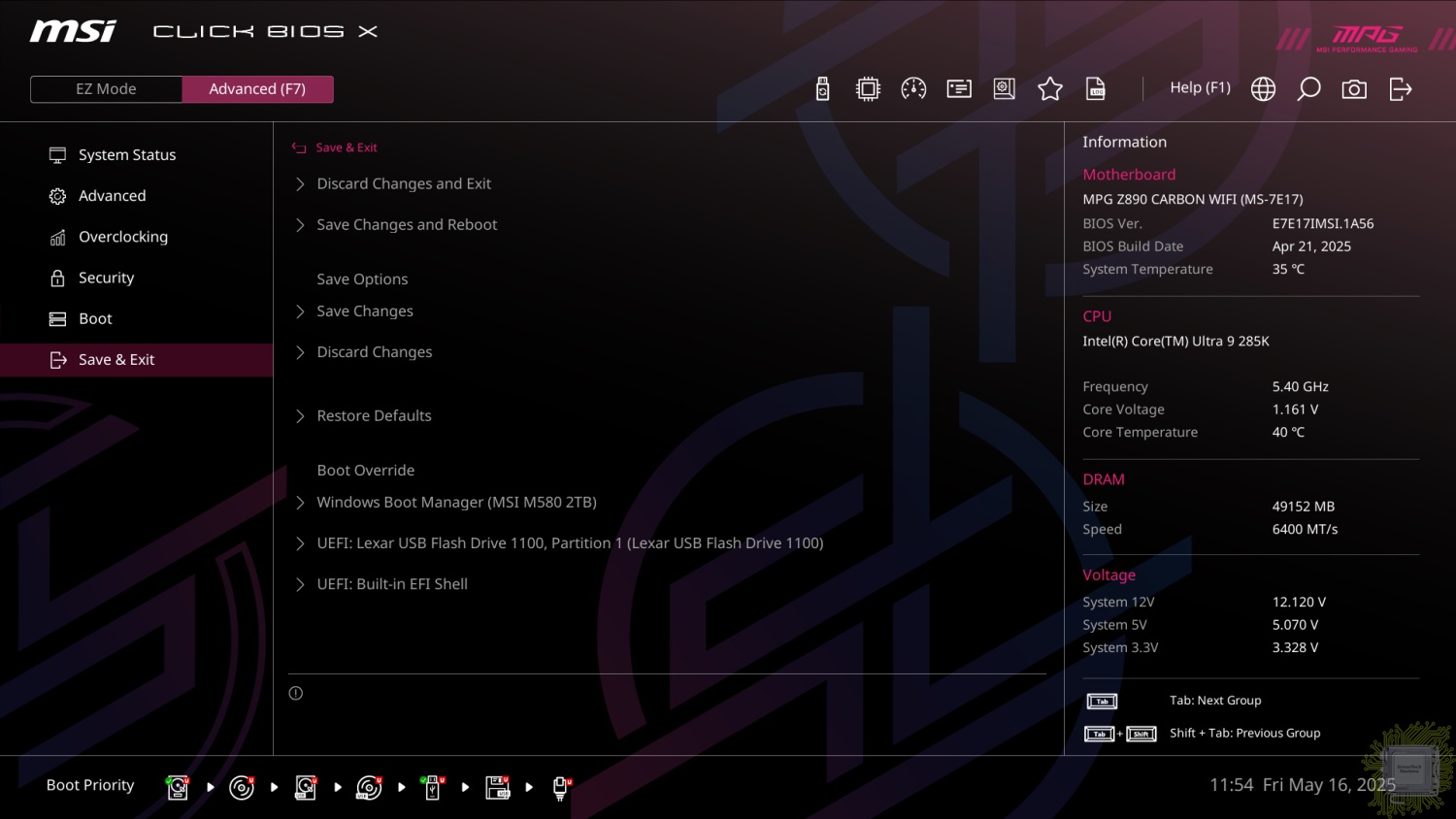Viewport: 1456px width, 819px height.
Task: Click the ID-card profile icon in toolbar
Action: [959, 89]
